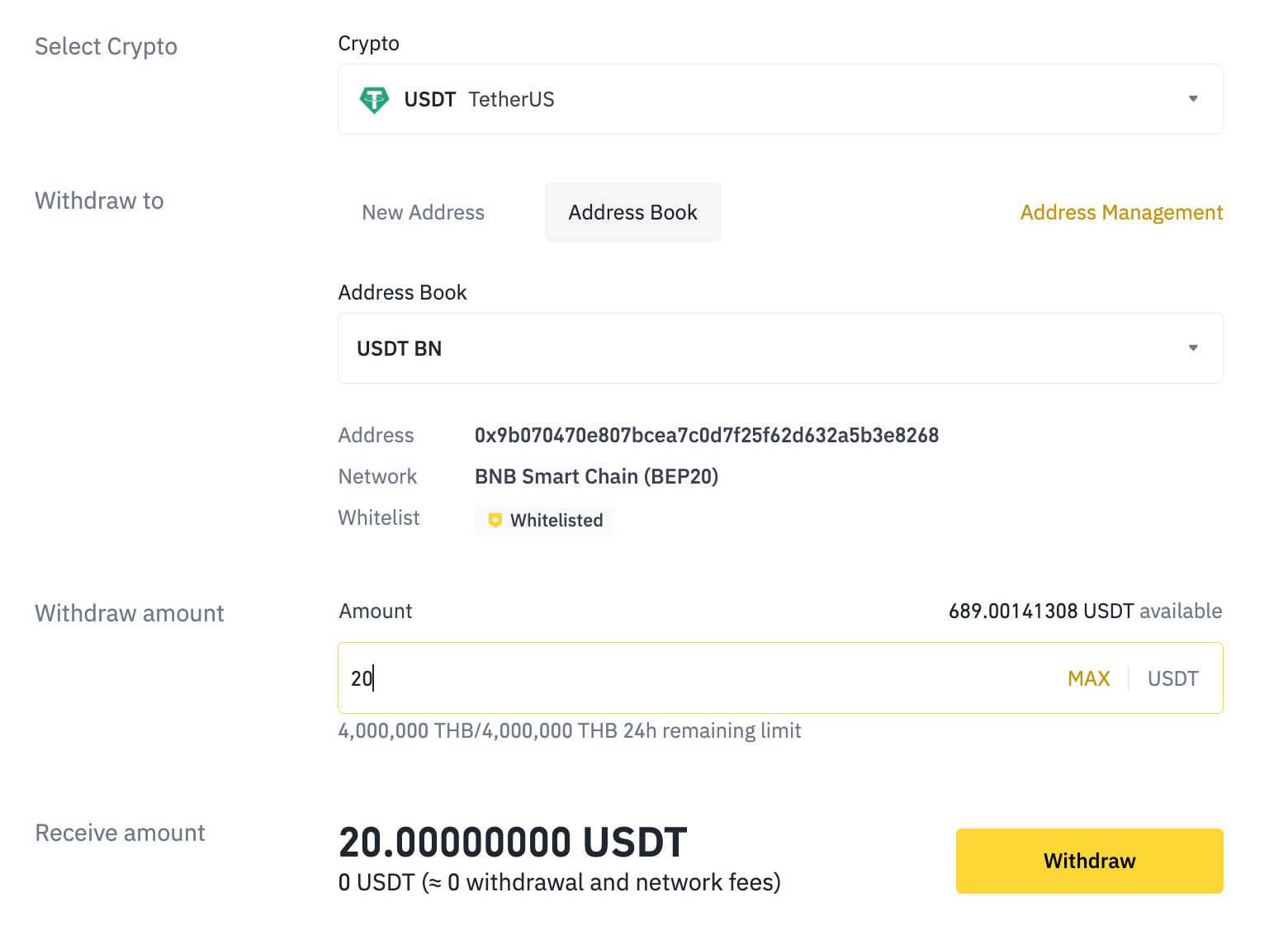Viewport: 1288px width, 949px height.
Task: Click the withdrawal and network fees text
Action: (560, 882)
